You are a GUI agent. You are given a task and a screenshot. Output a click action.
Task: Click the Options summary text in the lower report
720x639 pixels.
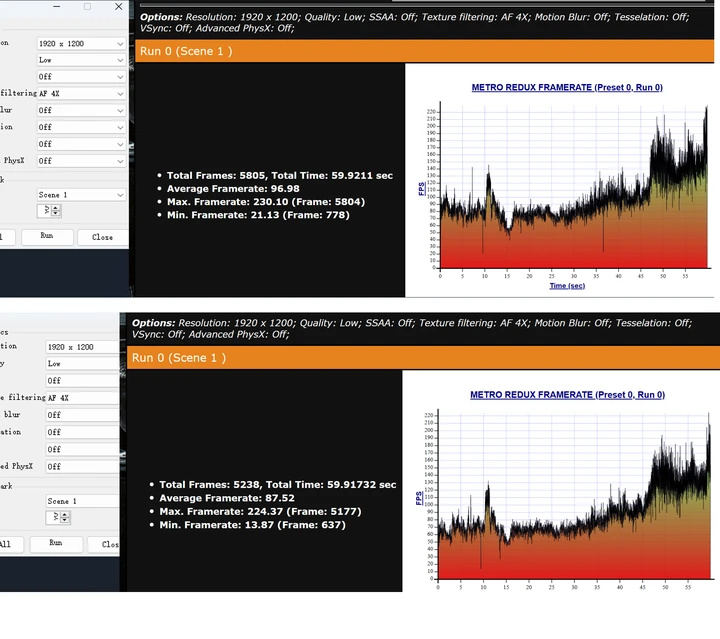point(411,329)
